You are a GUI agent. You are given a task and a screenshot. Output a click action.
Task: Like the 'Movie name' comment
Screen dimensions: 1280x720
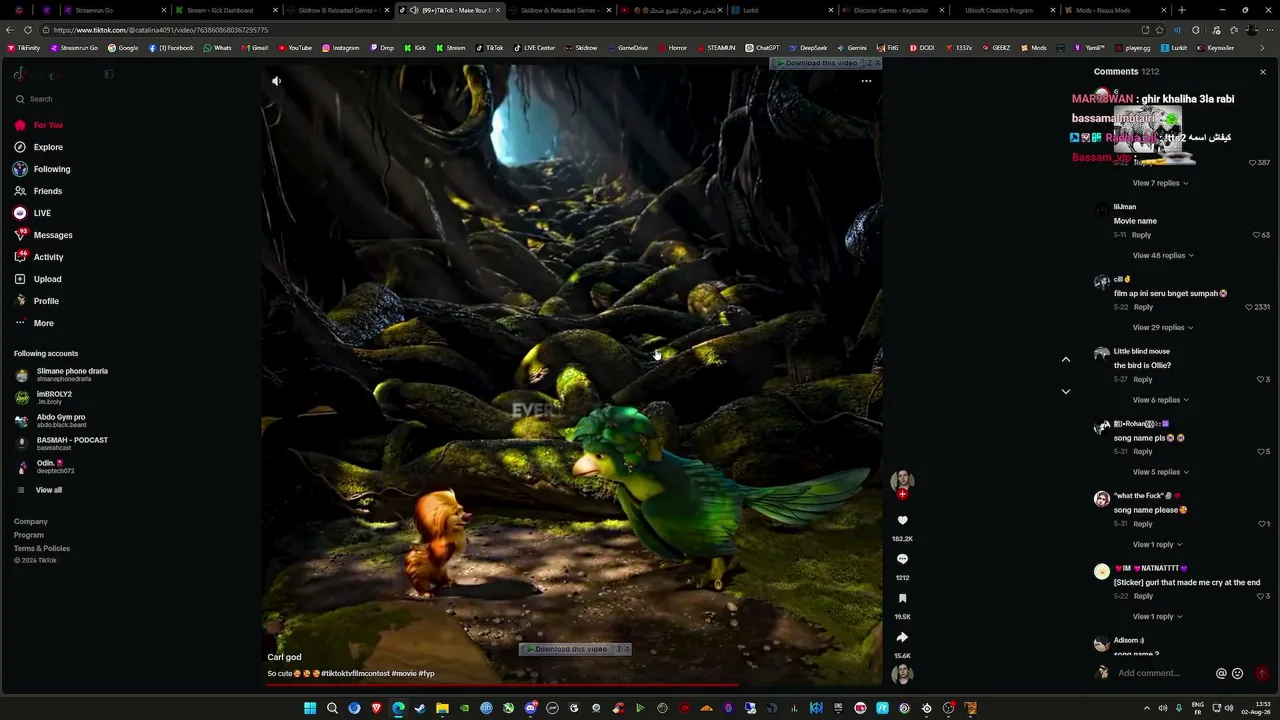(1257, 235)
